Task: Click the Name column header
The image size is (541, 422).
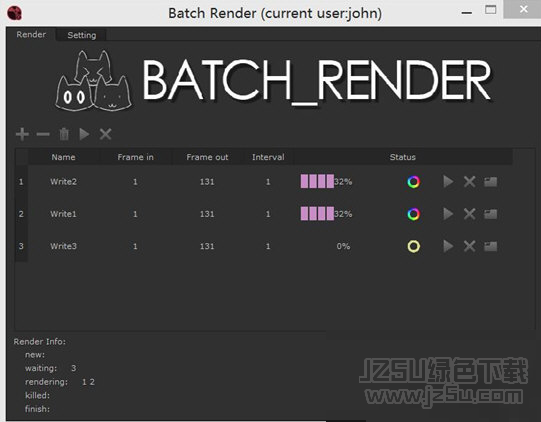Action: (63, 157)
